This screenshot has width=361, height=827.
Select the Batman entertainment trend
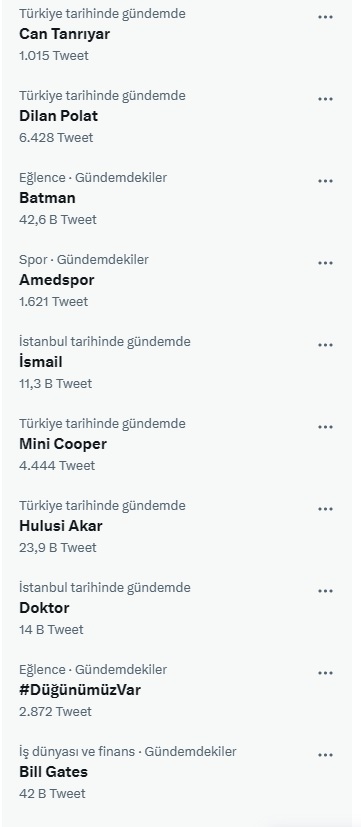pos(48,198)
